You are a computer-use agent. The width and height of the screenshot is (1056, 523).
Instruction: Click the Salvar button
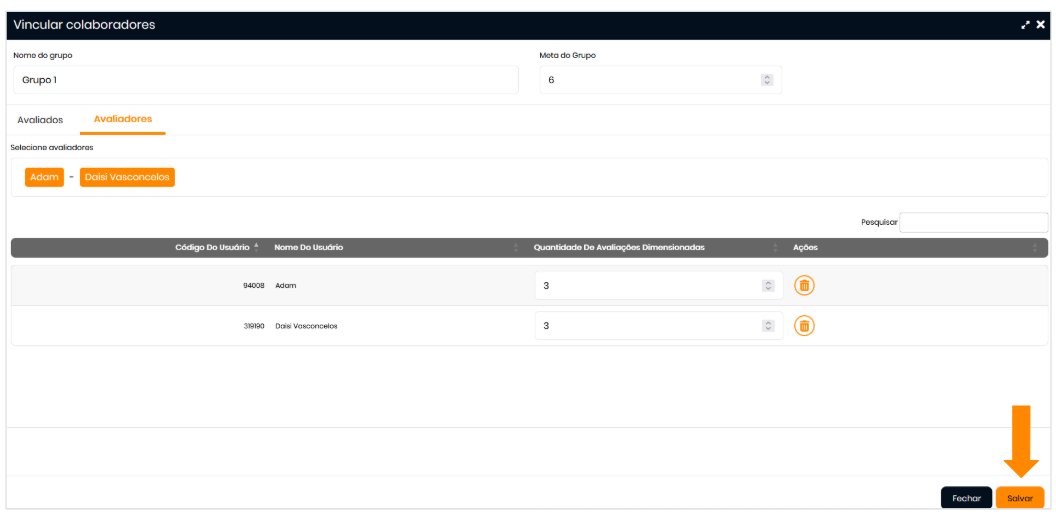(x=1019, y=498)
